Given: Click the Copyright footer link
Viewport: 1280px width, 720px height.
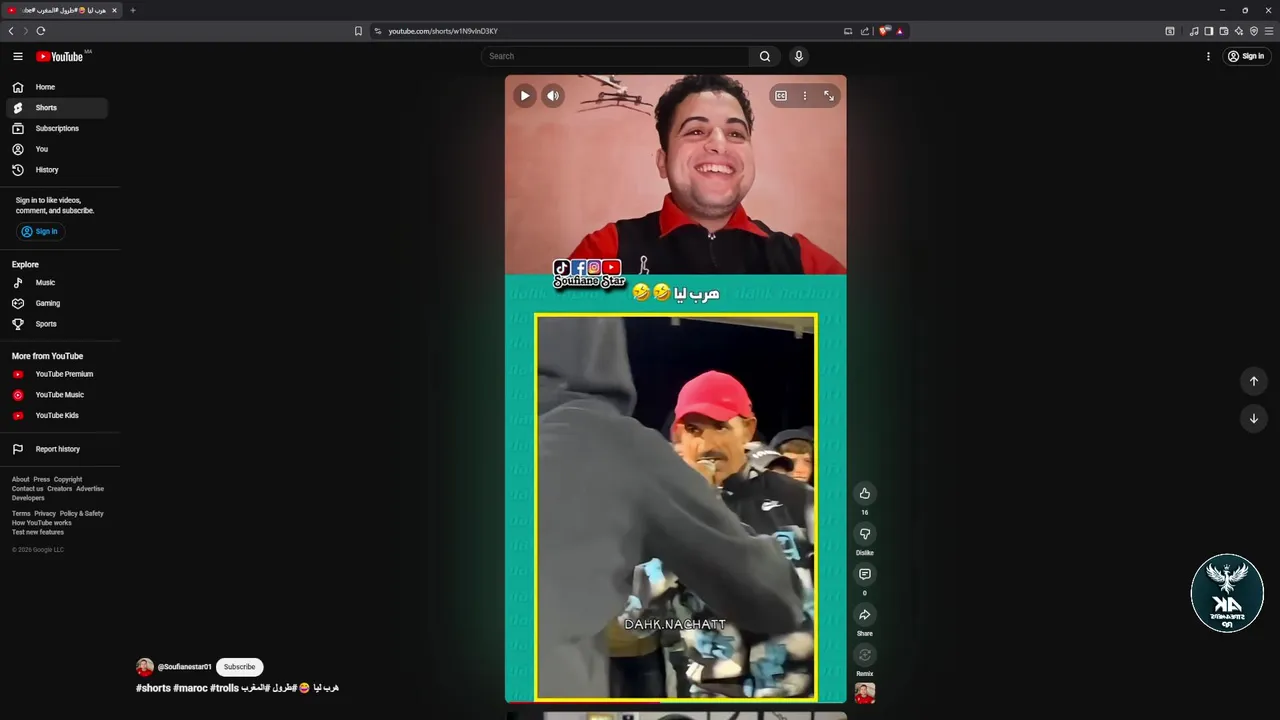Looking at the screenshot, I should [x=68, y=479].
